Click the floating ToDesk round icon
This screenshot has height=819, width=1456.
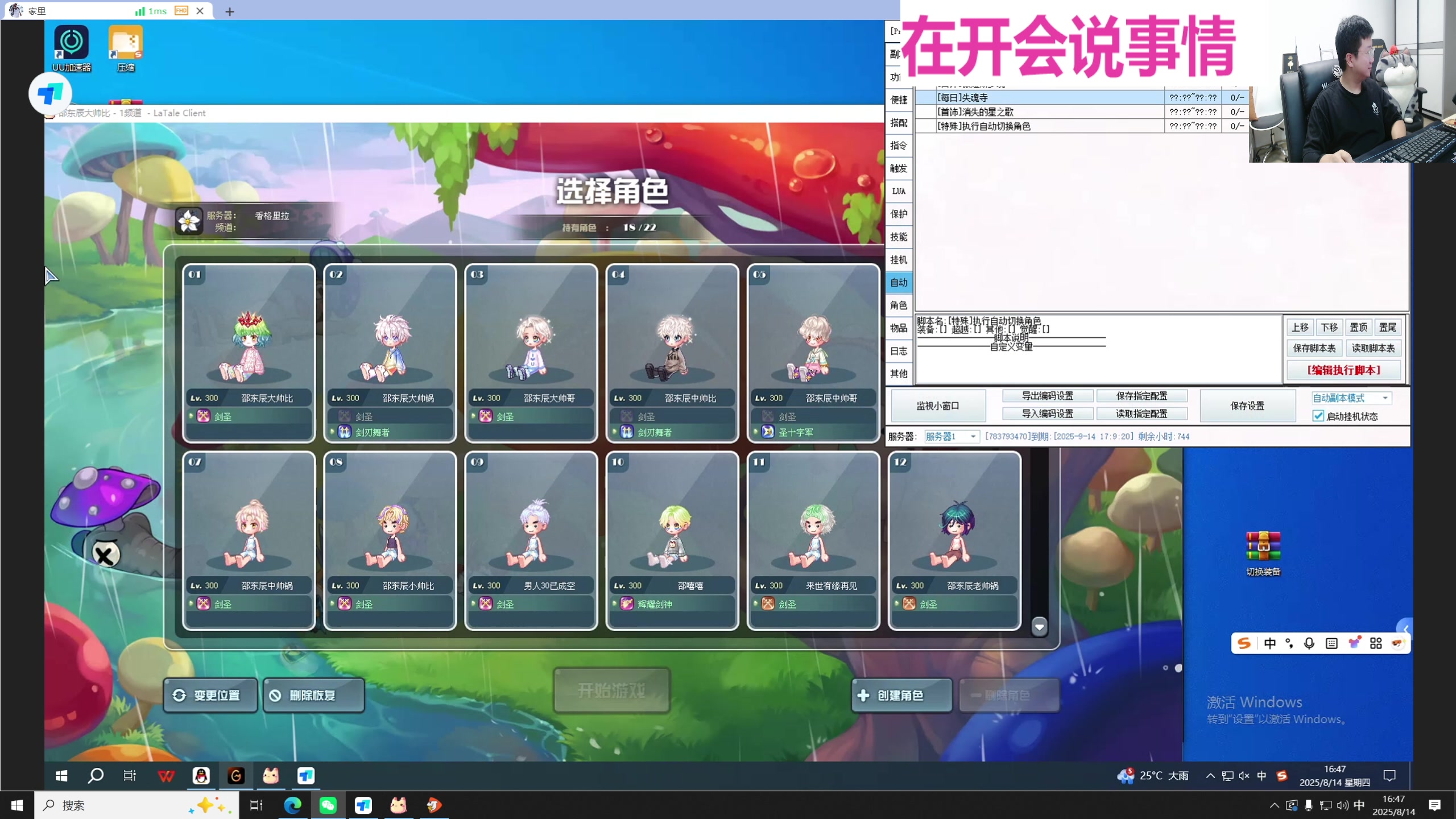pyautogui.click(x=50, y=93)
